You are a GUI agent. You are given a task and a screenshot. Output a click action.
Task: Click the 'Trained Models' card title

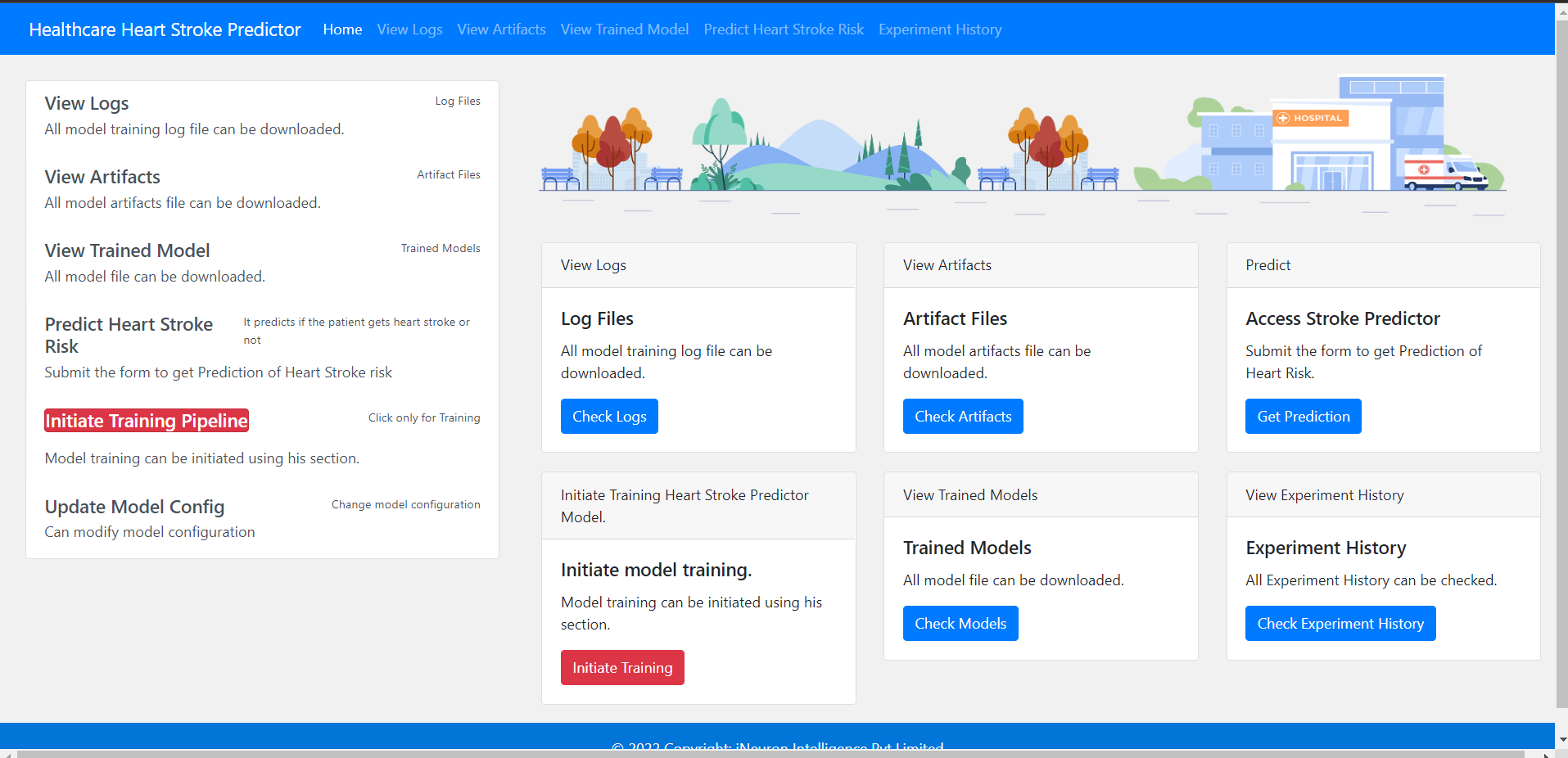(967, 548)
